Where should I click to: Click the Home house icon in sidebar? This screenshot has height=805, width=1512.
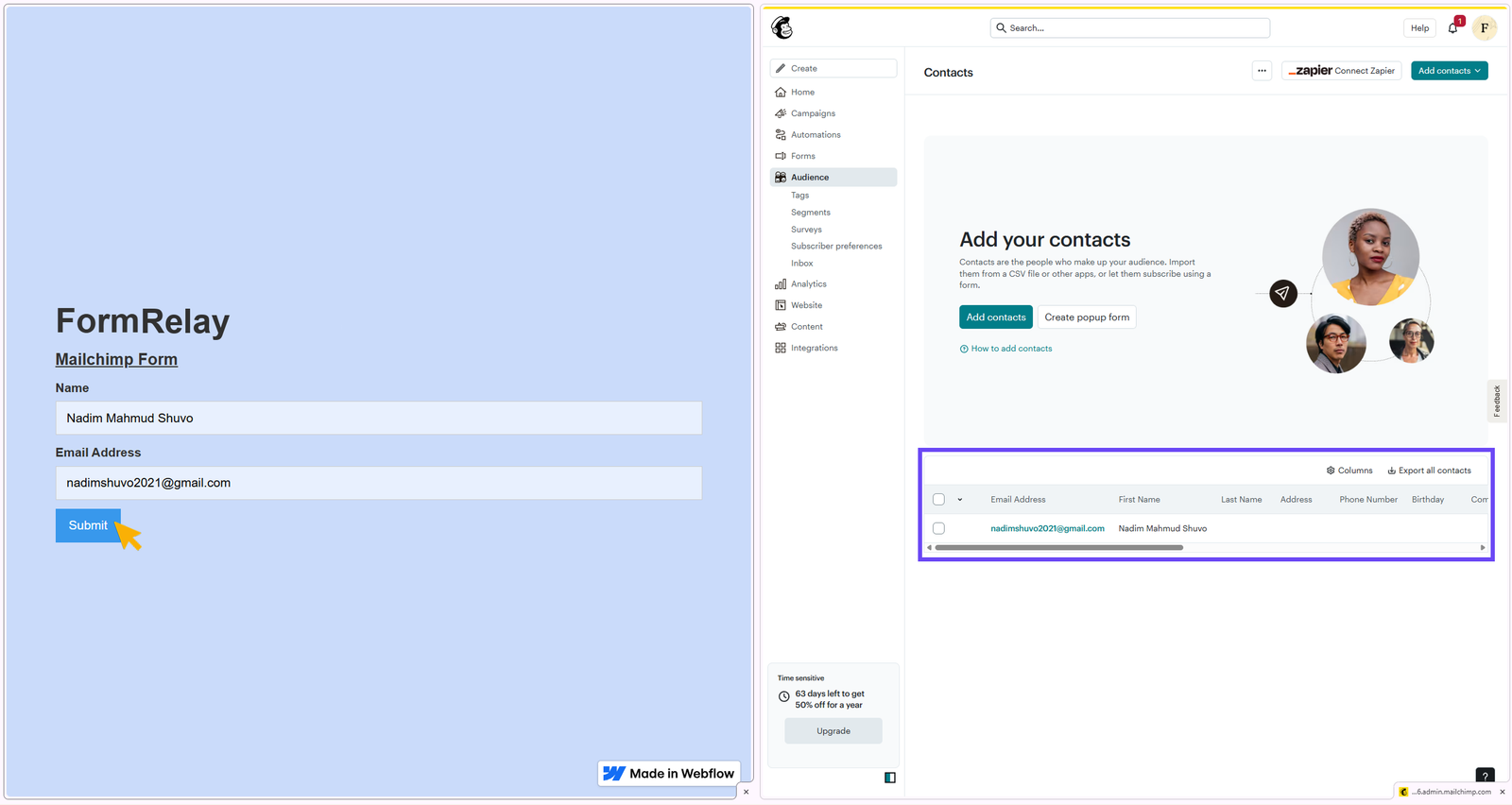point(781,92)
